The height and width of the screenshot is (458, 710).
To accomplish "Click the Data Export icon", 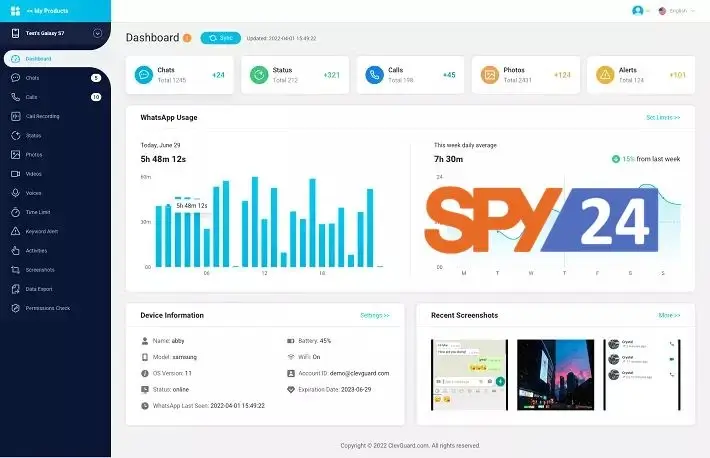I will 15,289.
